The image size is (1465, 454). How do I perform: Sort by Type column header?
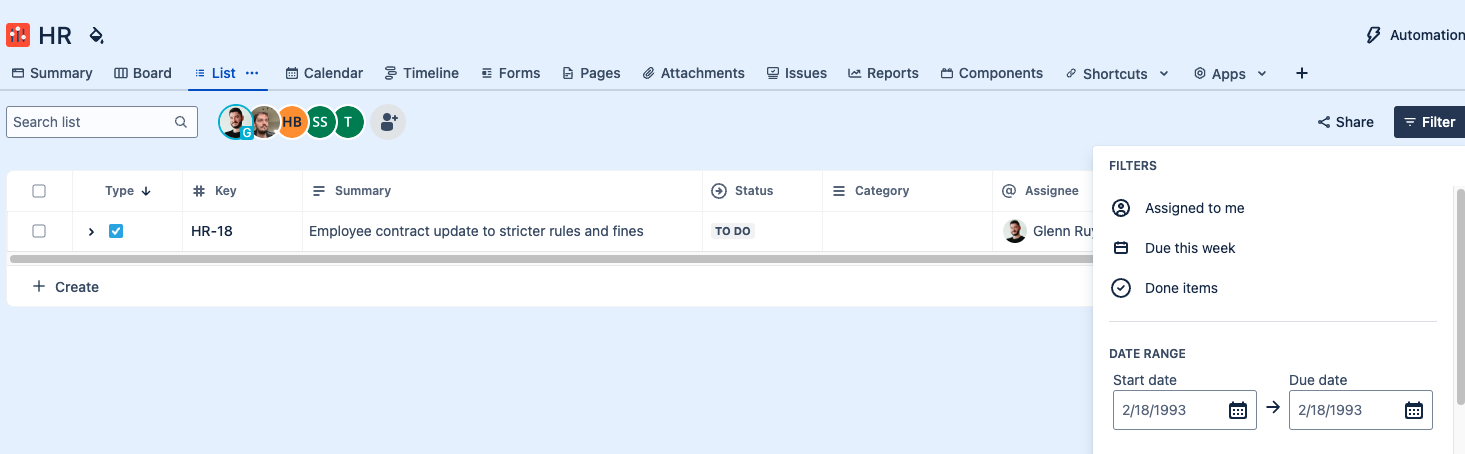128,191
